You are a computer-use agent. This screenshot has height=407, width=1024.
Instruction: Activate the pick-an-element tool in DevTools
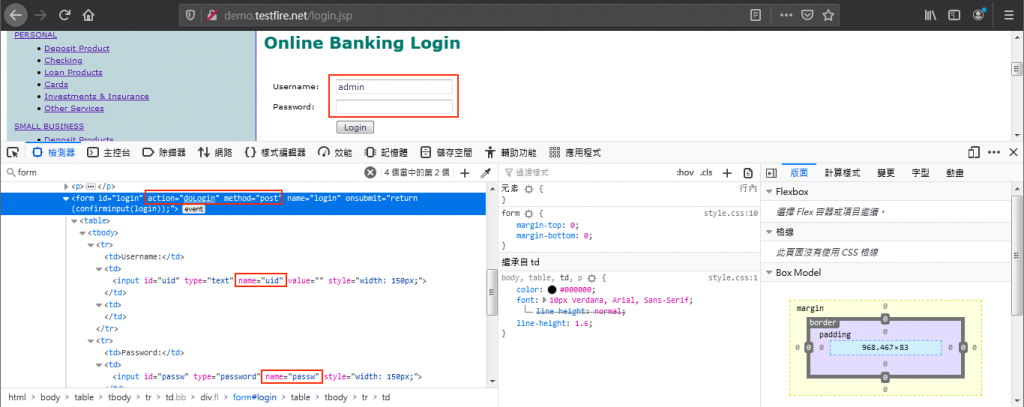pos(12,152)
